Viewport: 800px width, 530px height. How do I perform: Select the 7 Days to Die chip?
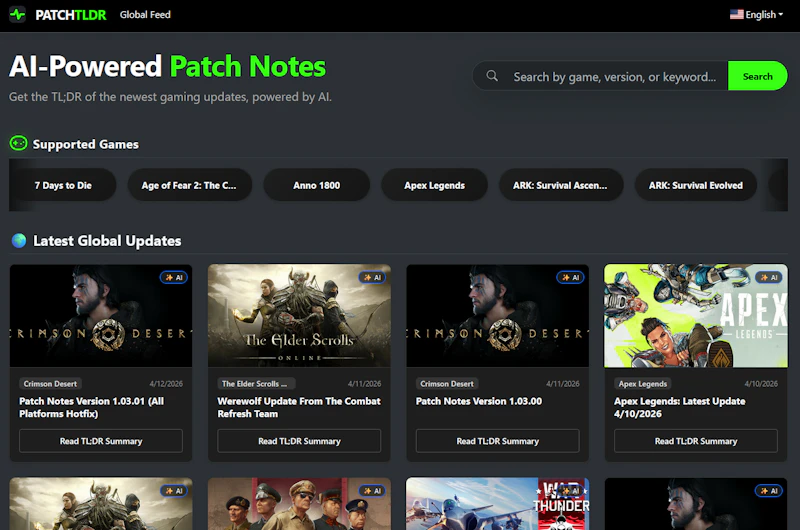click(63, 185)
